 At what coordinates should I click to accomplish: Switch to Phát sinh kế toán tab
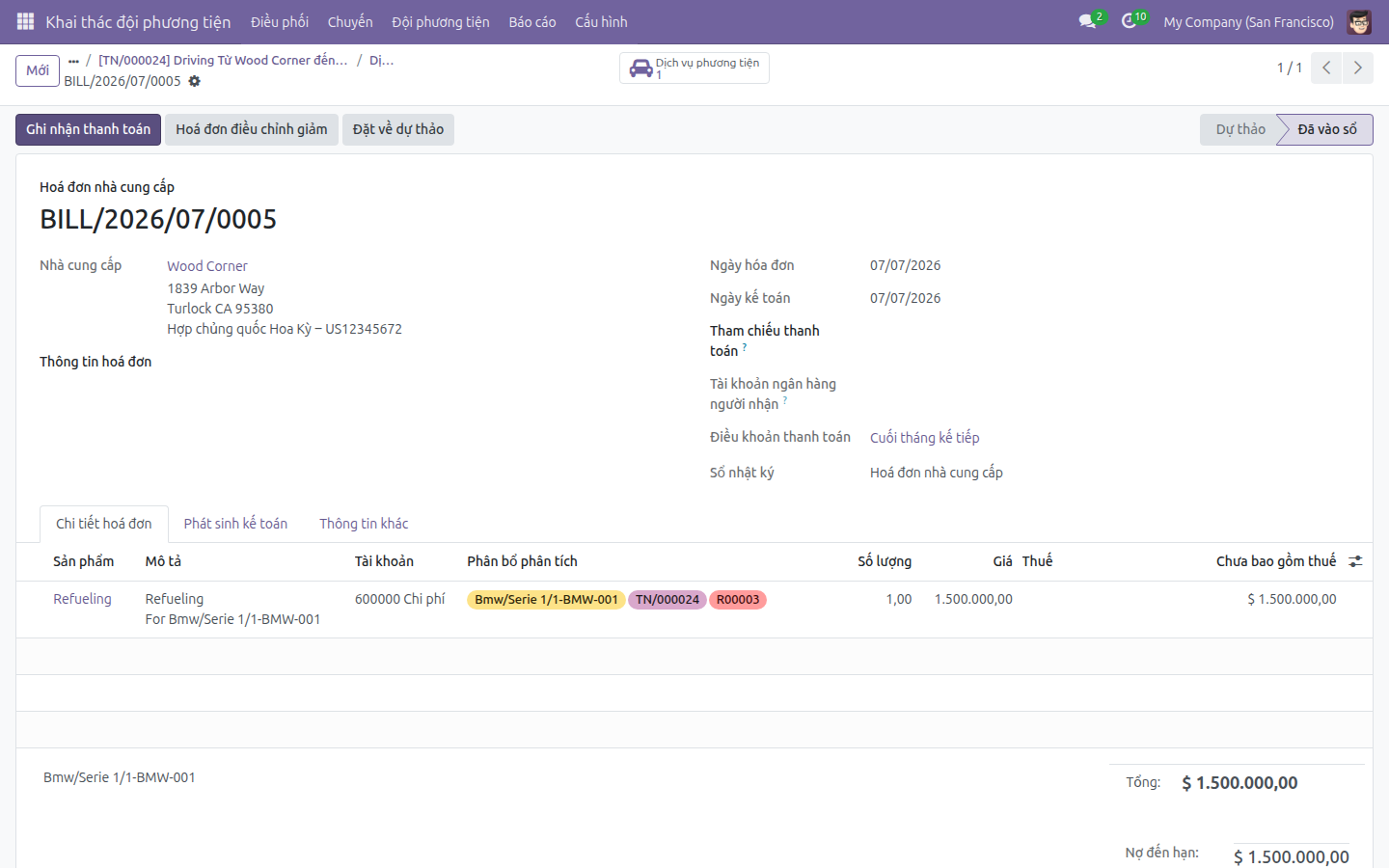(x=235, y=524)
